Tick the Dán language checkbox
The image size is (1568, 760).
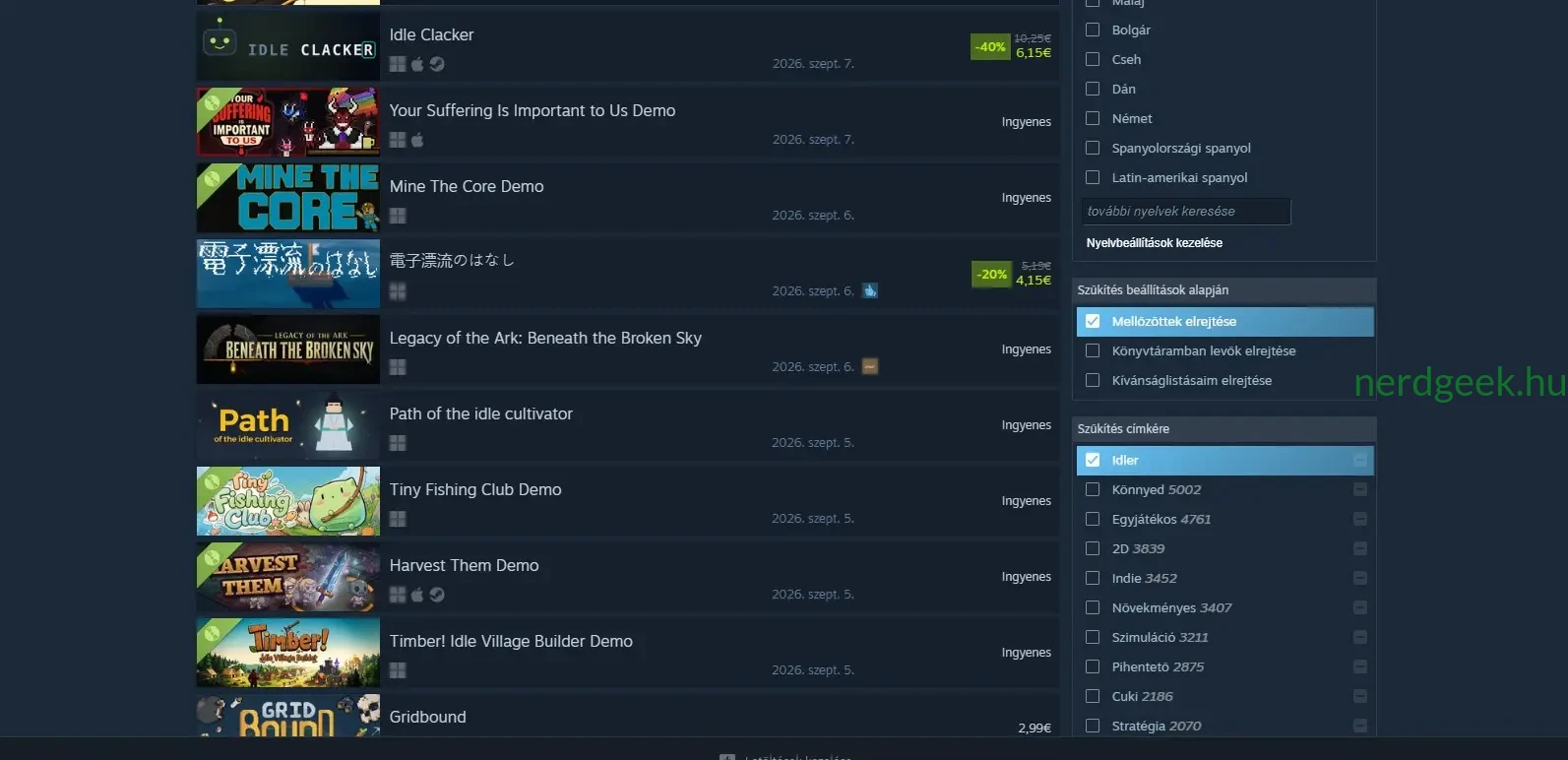[x=1093, y=89]
